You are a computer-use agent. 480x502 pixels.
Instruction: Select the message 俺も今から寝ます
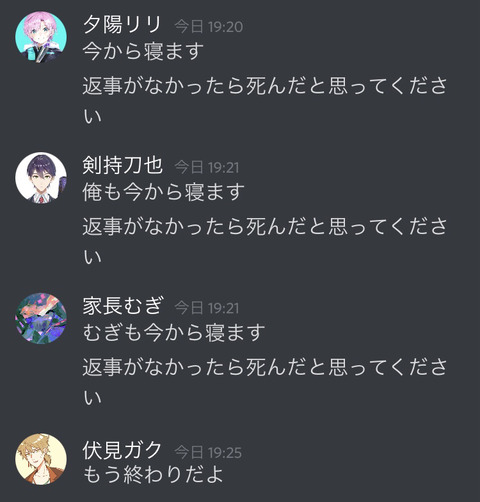pos(164,192)
